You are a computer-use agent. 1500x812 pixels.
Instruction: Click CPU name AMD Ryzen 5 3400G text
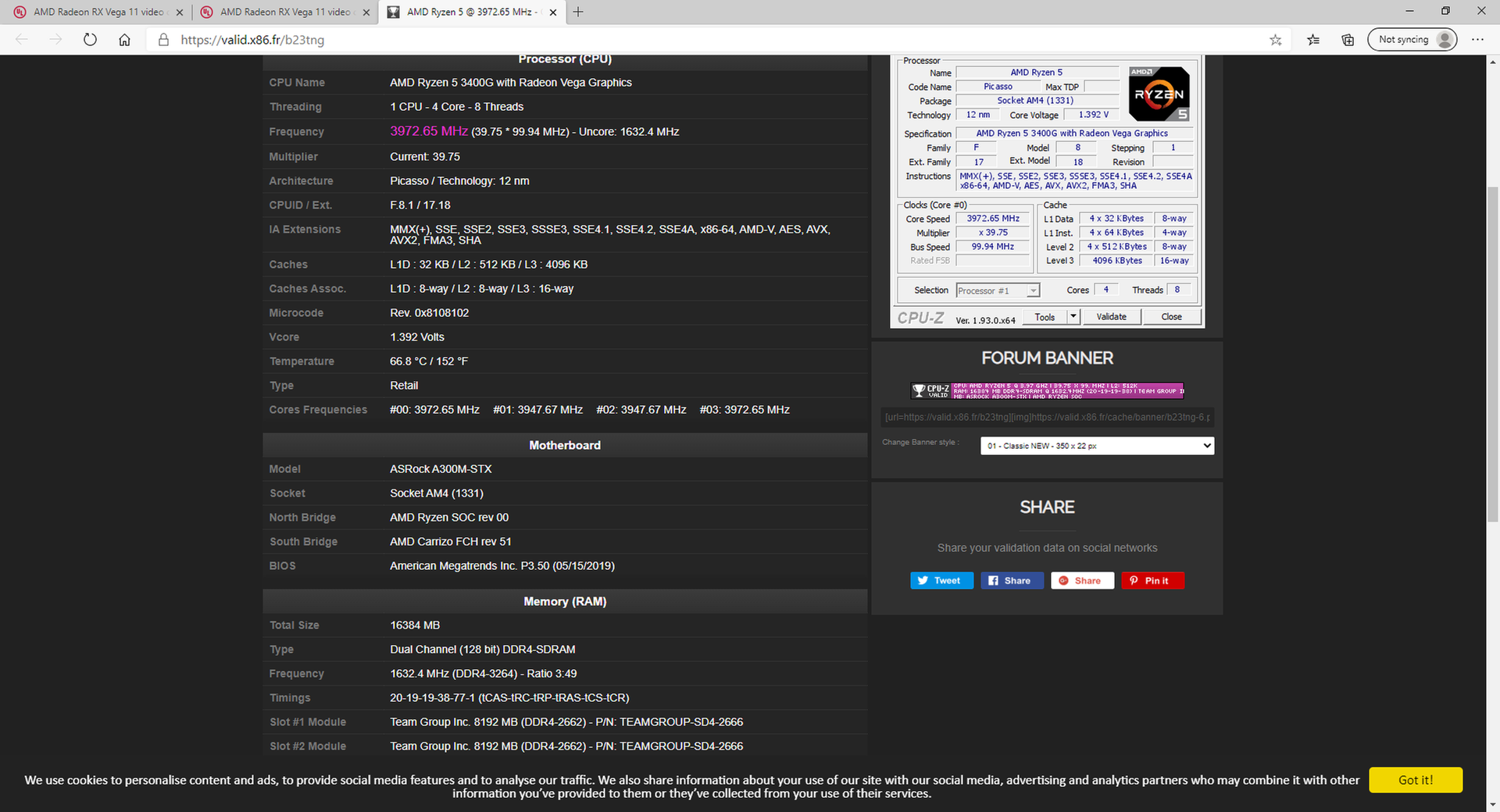click(x=511, y=83)
